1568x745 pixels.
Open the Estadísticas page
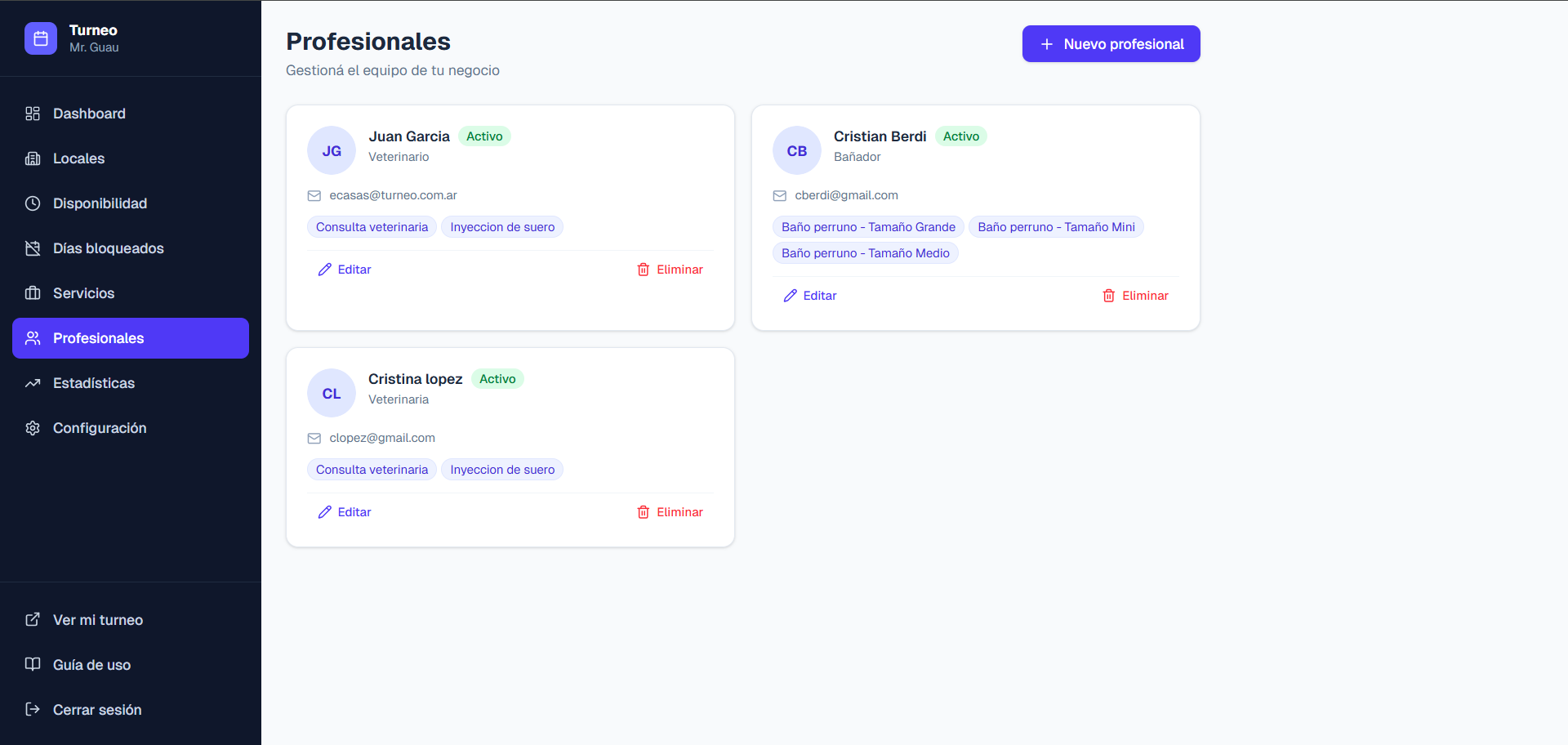pos(131,383)
